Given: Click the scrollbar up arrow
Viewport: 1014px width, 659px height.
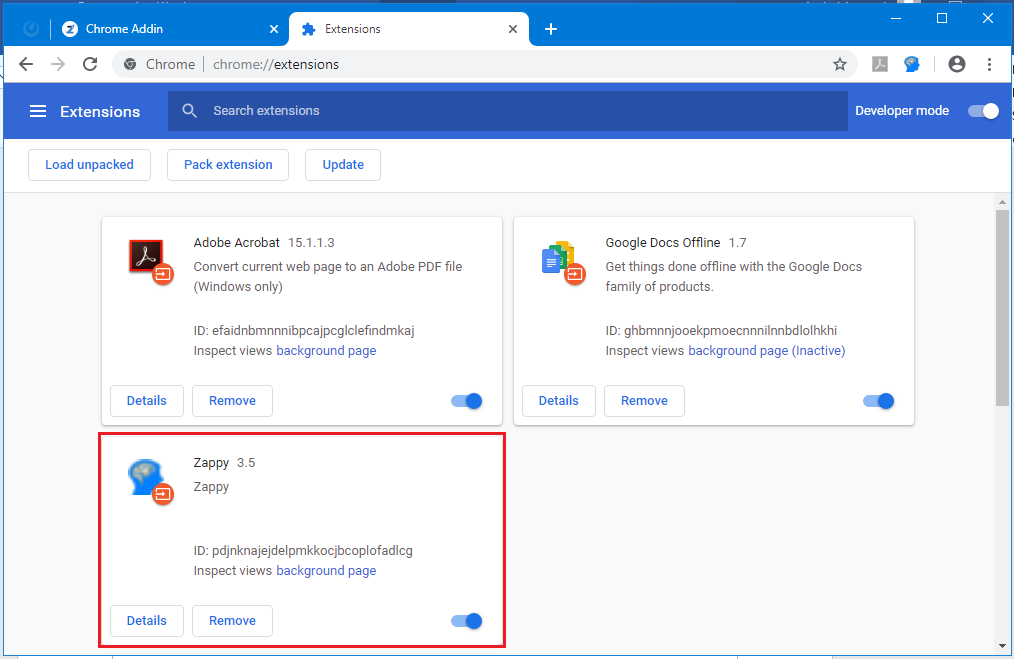Looking at the screenshot, I should 1002,202.
